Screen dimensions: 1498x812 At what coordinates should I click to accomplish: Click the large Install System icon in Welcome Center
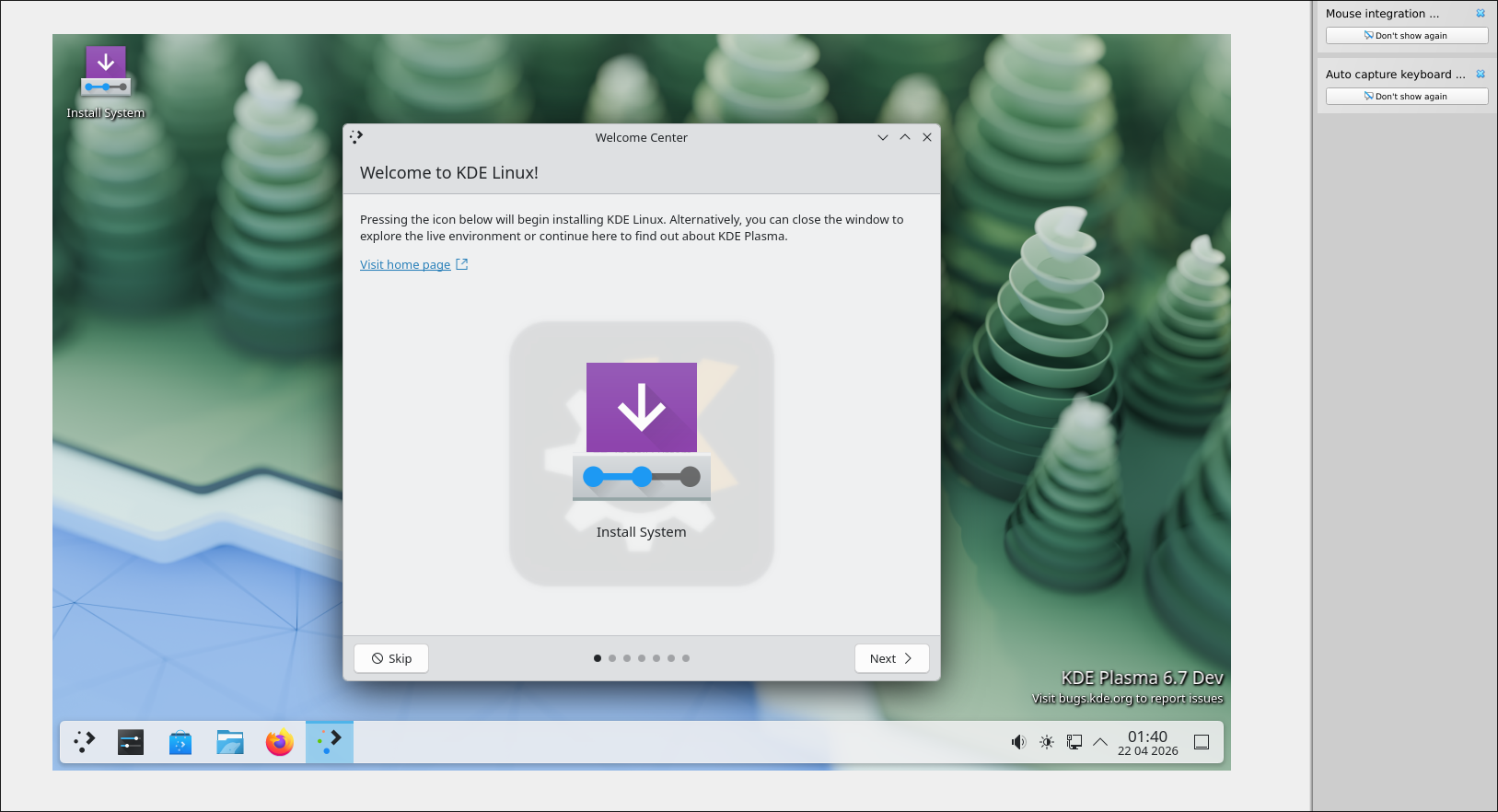click(642, 453)
